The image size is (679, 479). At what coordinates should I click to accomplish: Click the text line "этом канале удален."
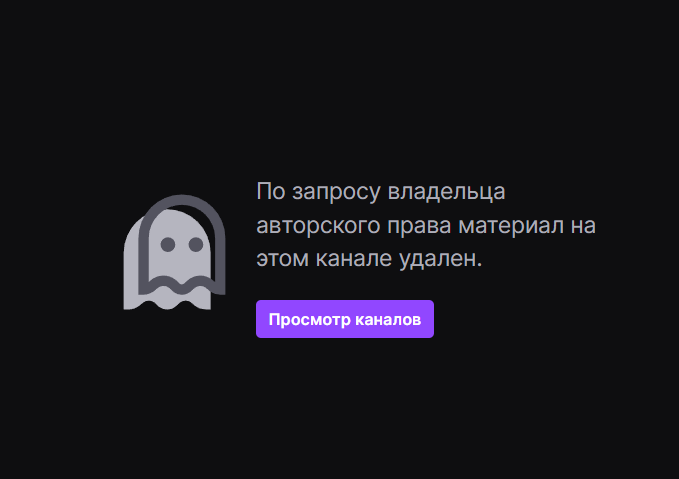coord(369,259)
